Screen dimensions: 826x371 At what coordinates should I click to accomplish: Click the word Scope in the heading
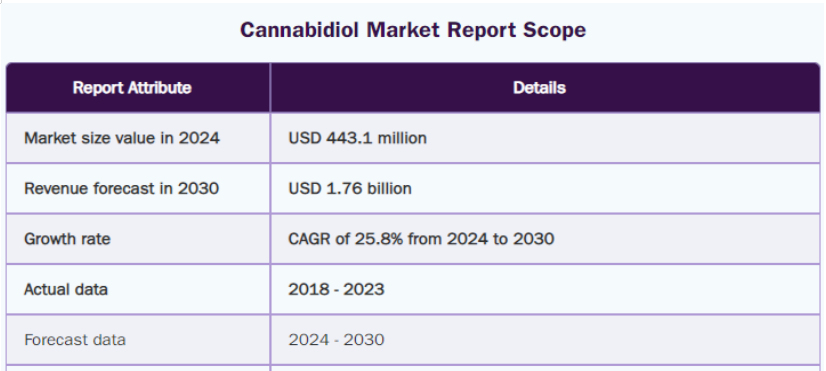coord(554,31)
